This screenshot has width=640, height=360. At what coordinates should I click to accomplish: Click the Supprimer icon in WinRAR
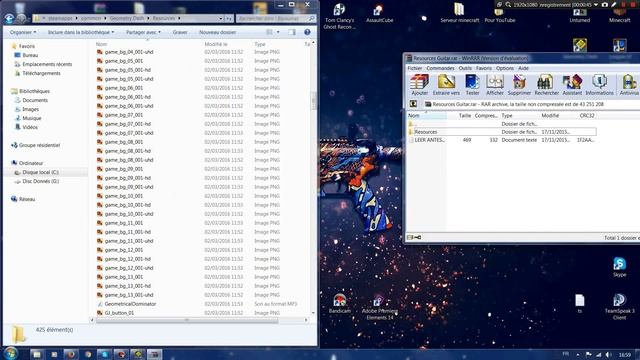[519, 85]
